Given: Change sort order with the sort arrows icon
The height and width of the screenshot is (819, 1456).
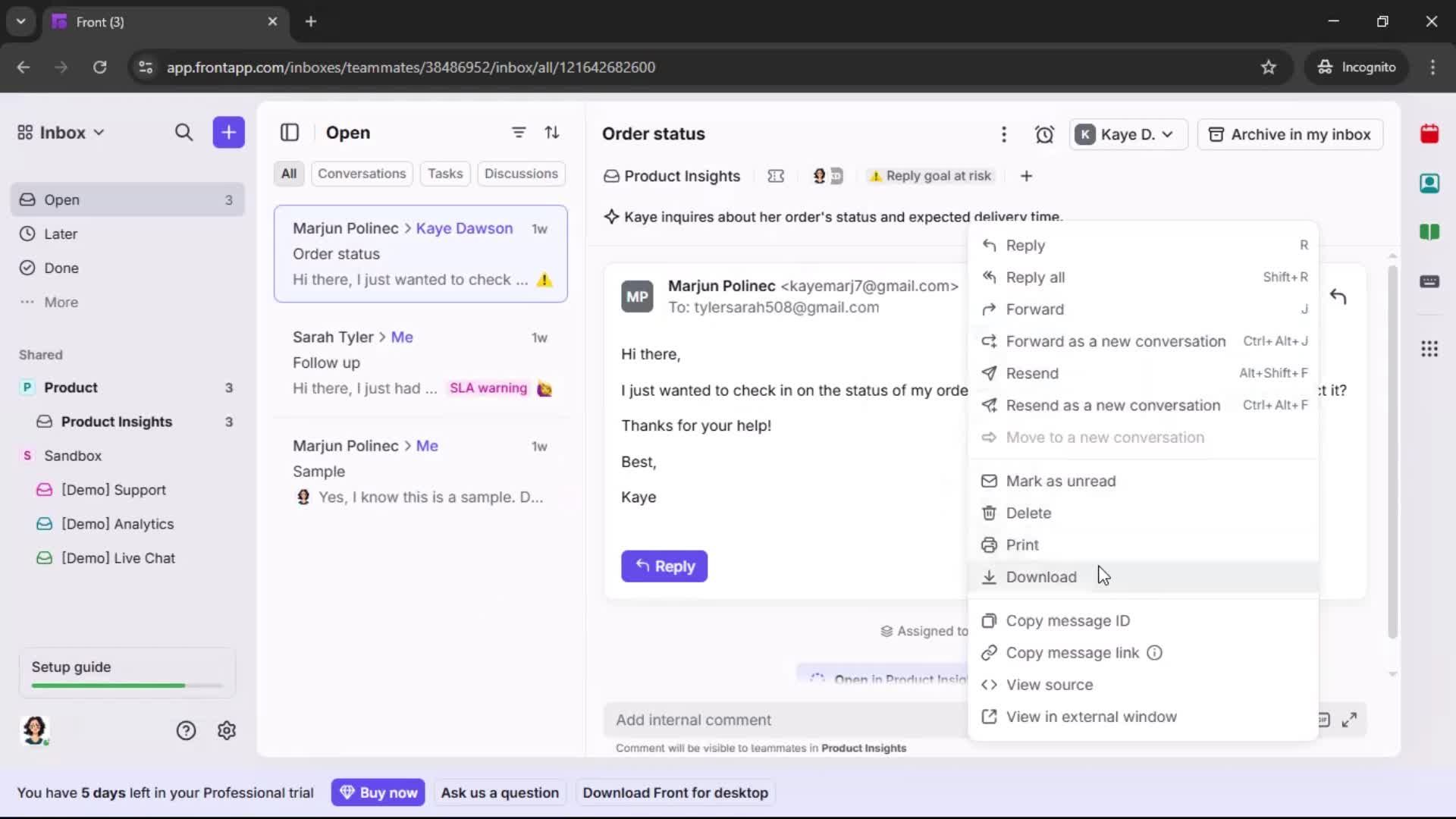Looking at the screenshot, I should click(553, 132).
